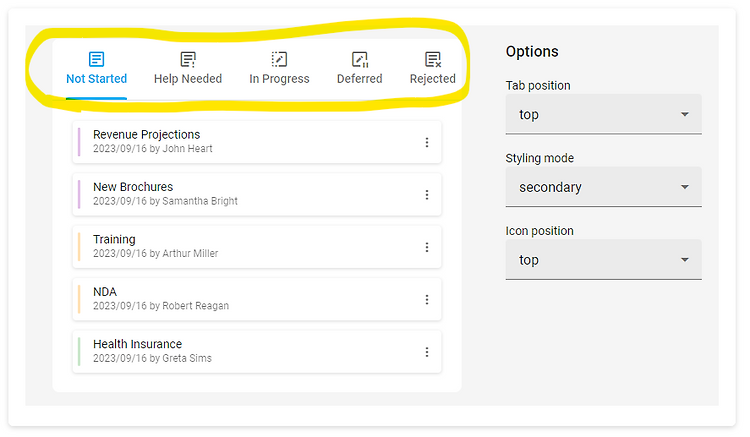This screenshot has width=750, height=437.
Task: Select the Deferred tab label
Action: click(360, 79)
